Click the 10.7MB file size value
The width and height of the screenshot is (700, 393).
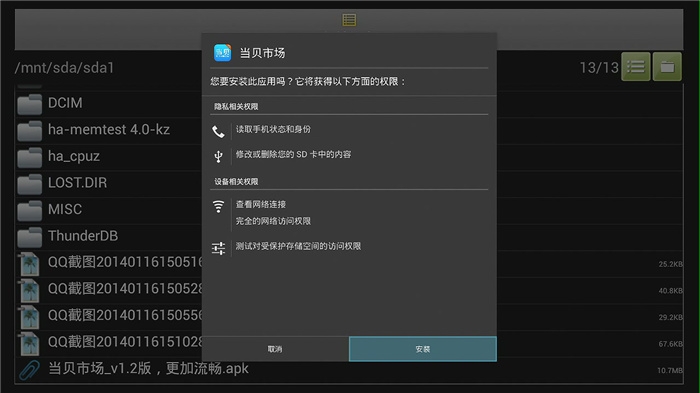click(x=670, y=370)
